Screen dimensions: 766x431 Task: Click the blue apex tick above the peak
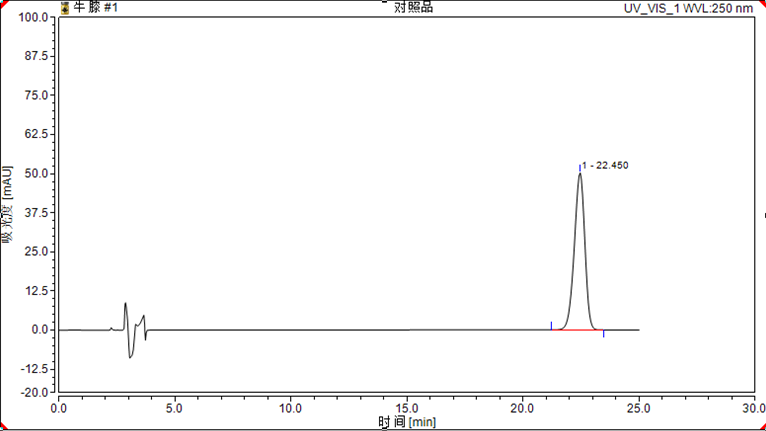pos(580,167)
